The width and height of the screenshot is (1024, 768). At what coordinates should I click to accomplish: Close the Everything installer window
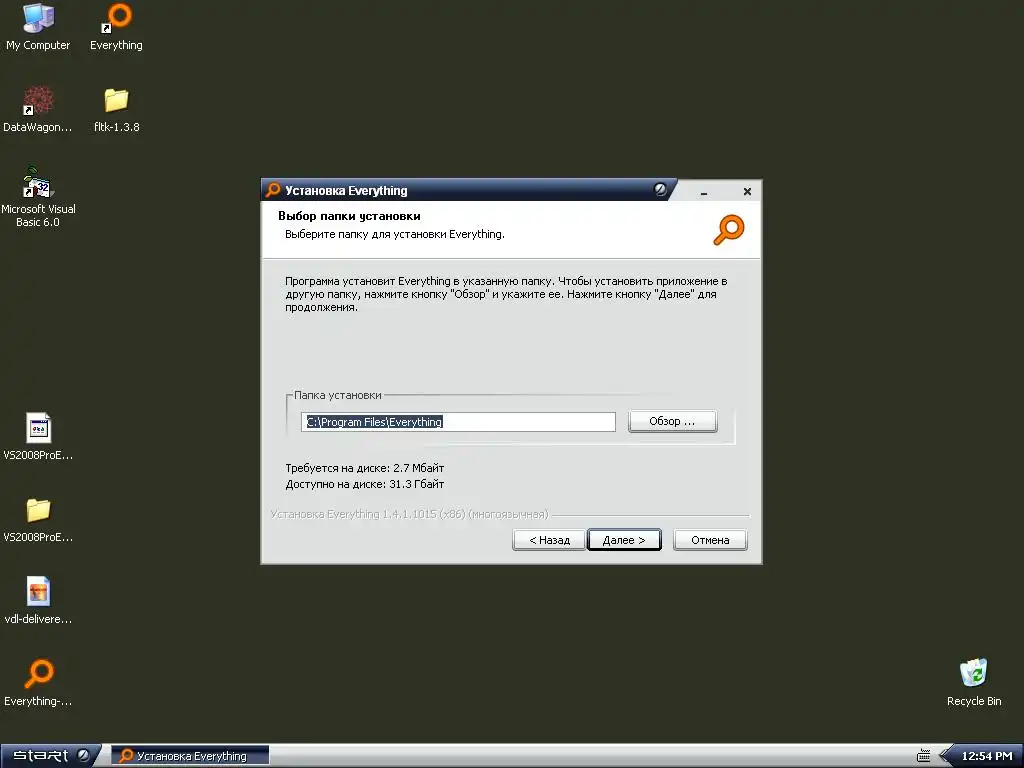tap(747, 191)
